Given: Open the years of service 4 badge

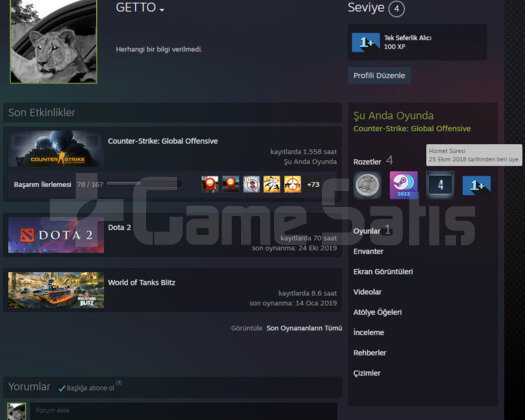Looking at the screenshot, I should pyautogui.click(x=440, y=185).
